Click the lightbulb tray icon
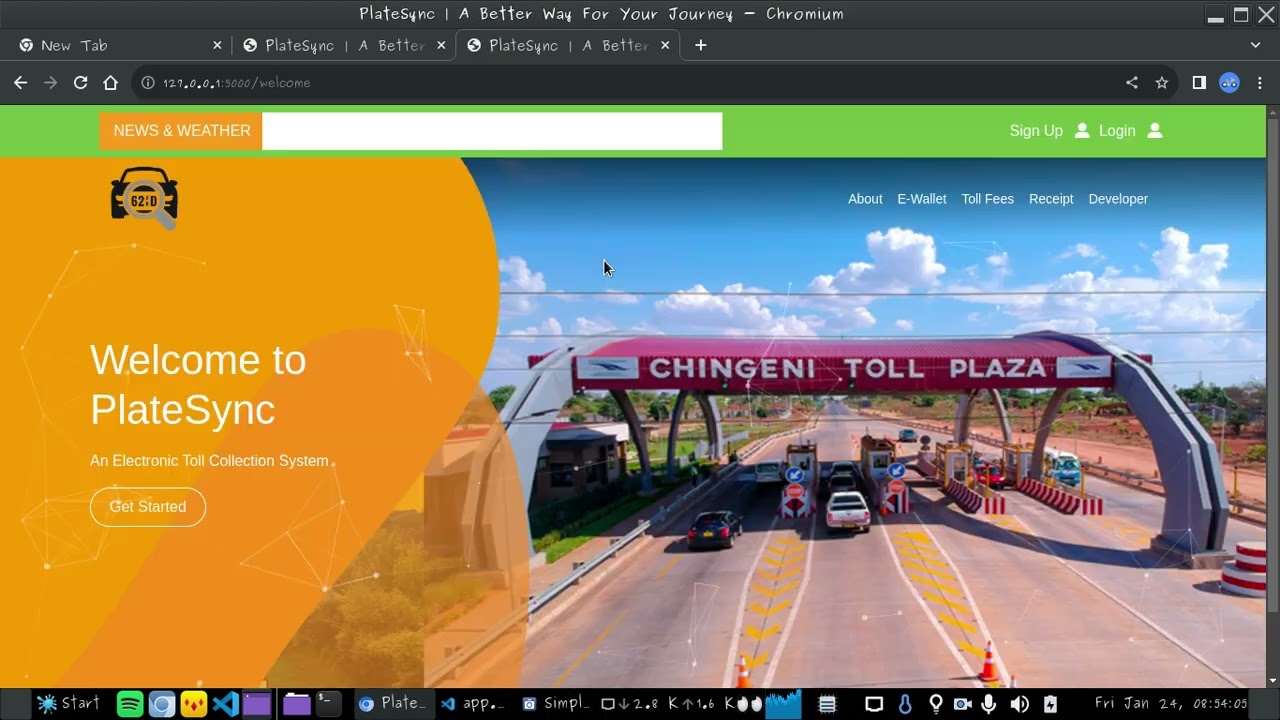The height and width of the screenshot is (720, 1280). pyautogui.click(x=936, y=704)
